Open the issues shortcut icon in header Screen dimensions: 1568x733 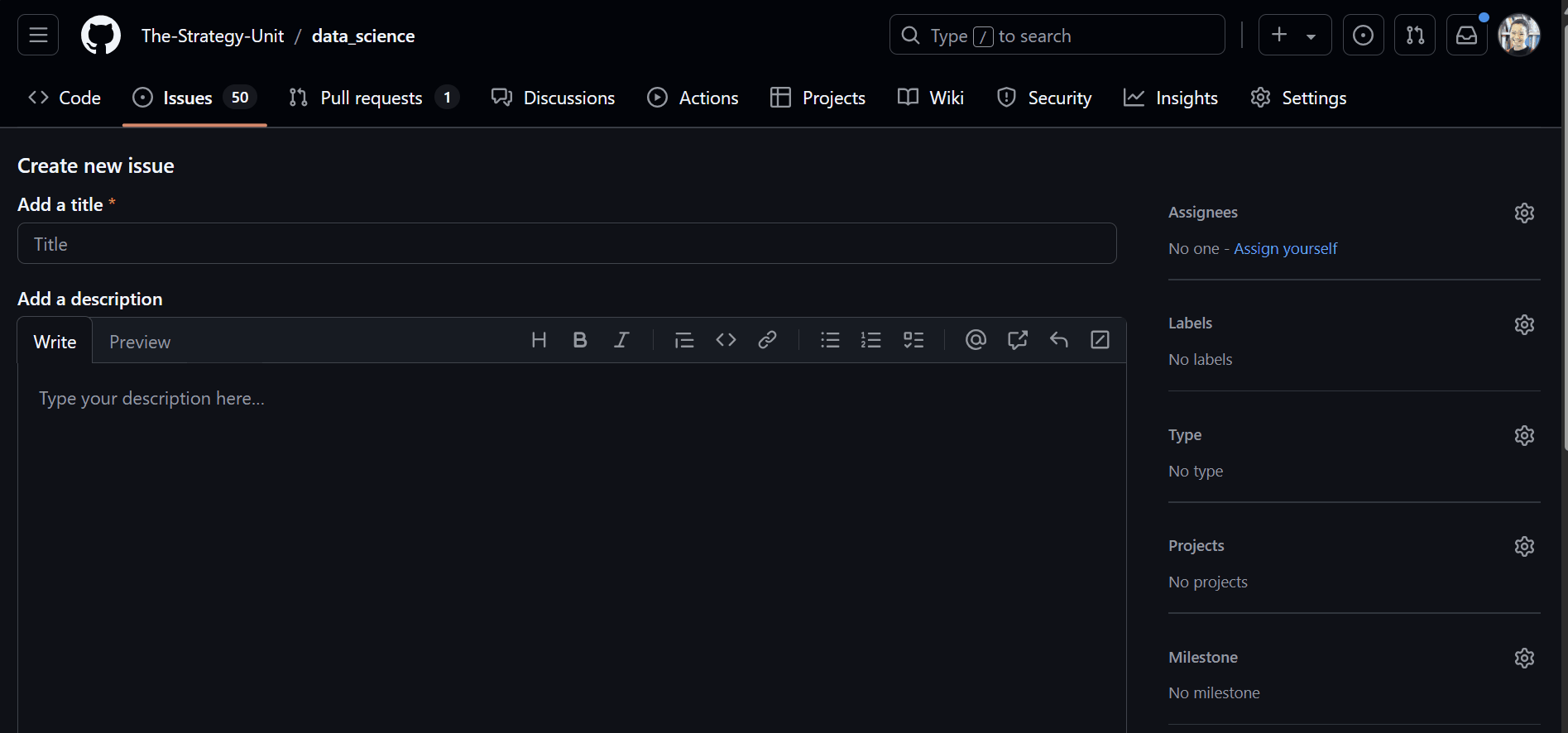tap(1363, 35)
